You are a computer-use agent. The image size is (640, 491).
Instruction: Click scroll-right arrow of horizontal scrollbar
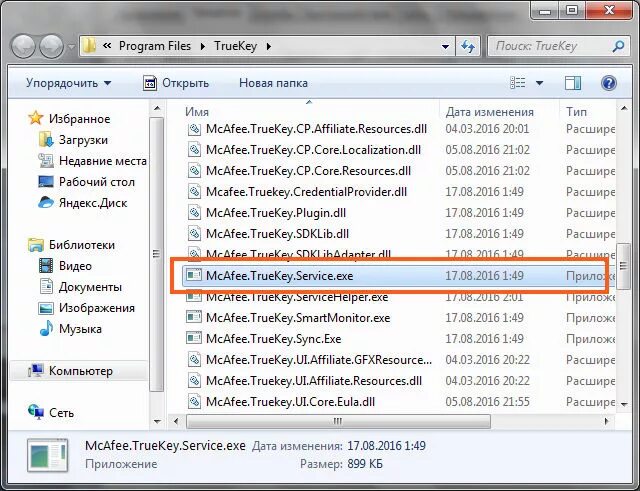(607, 421)
